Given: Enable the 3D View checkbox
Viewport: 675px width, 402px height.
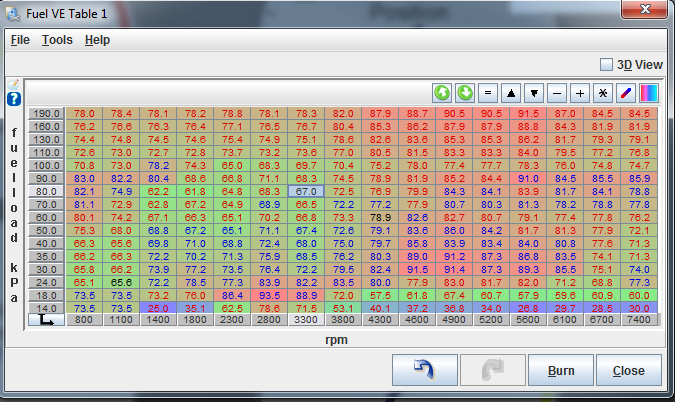Looking at the screenshot, I should coord(606,65).
